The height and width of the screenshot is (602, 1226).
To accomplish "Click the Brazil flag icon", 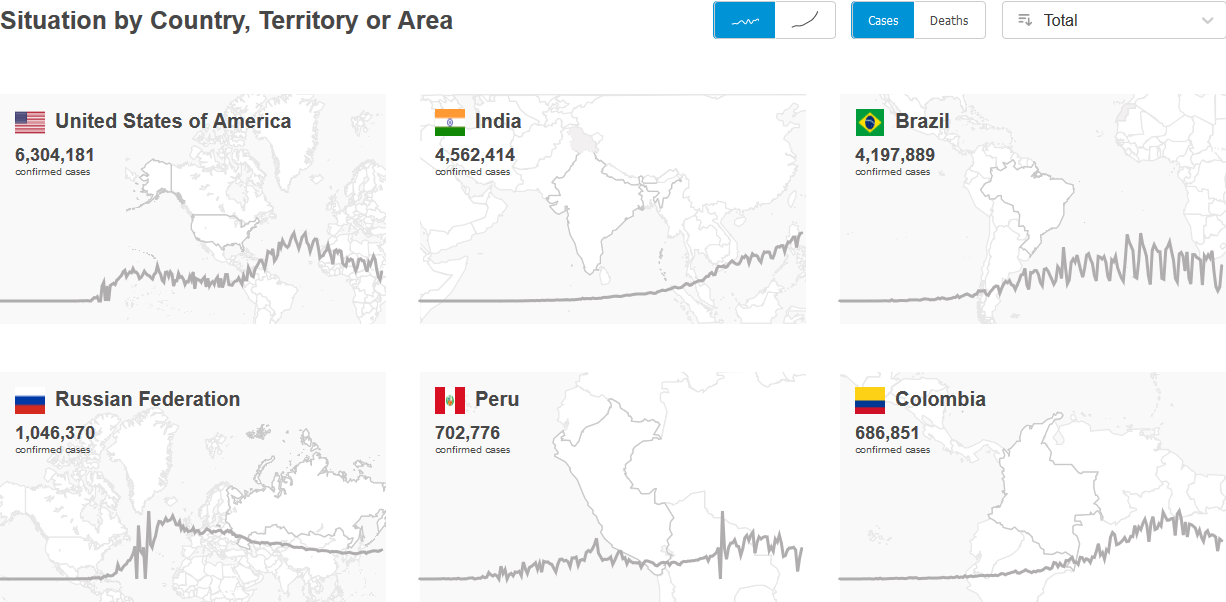I will (x=870, y=122).
